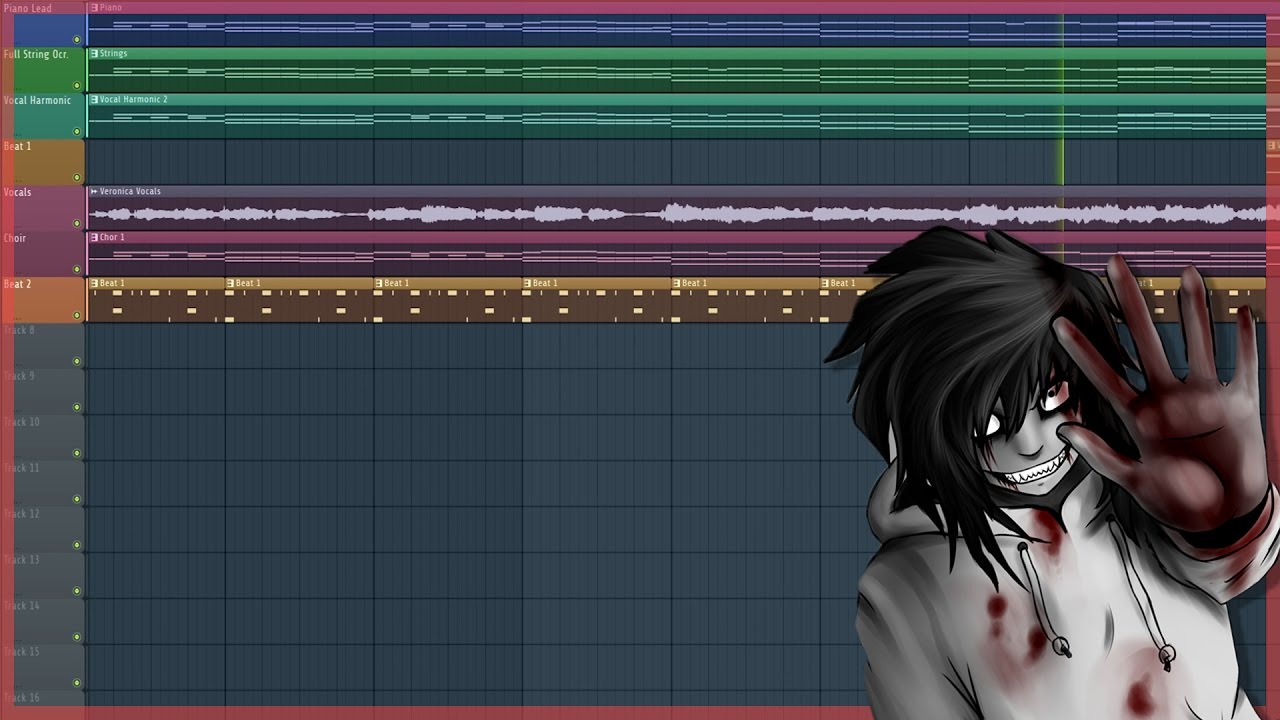This screenshot has width=1280, height=720.
Task: Select the Track 14 header
Action: click(43, 622)
